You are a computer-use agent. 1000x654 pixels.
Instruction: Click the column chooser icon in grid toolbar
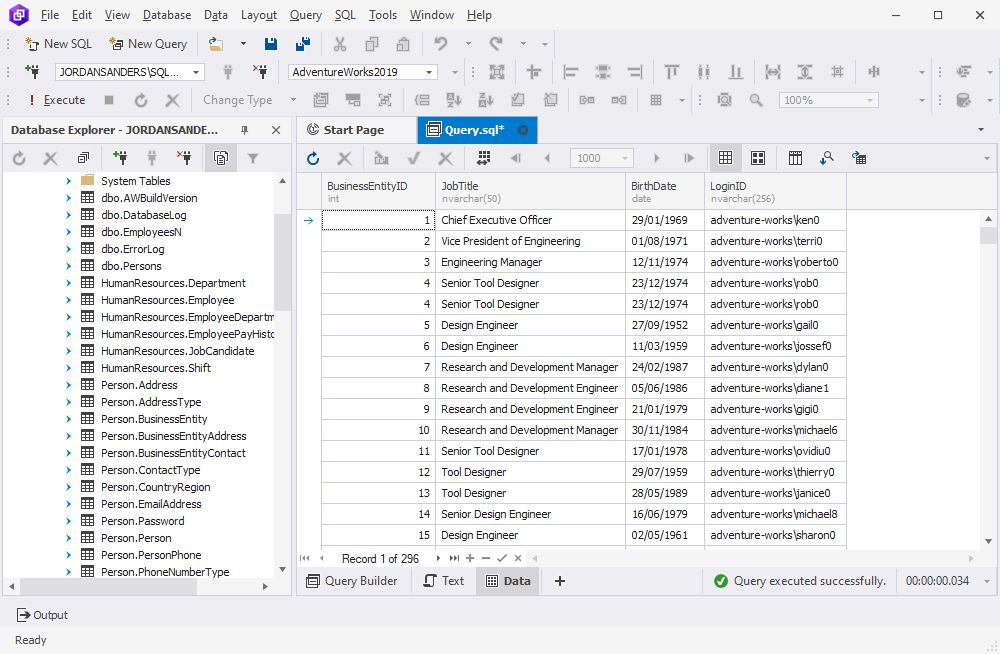(x=795, y=158)
